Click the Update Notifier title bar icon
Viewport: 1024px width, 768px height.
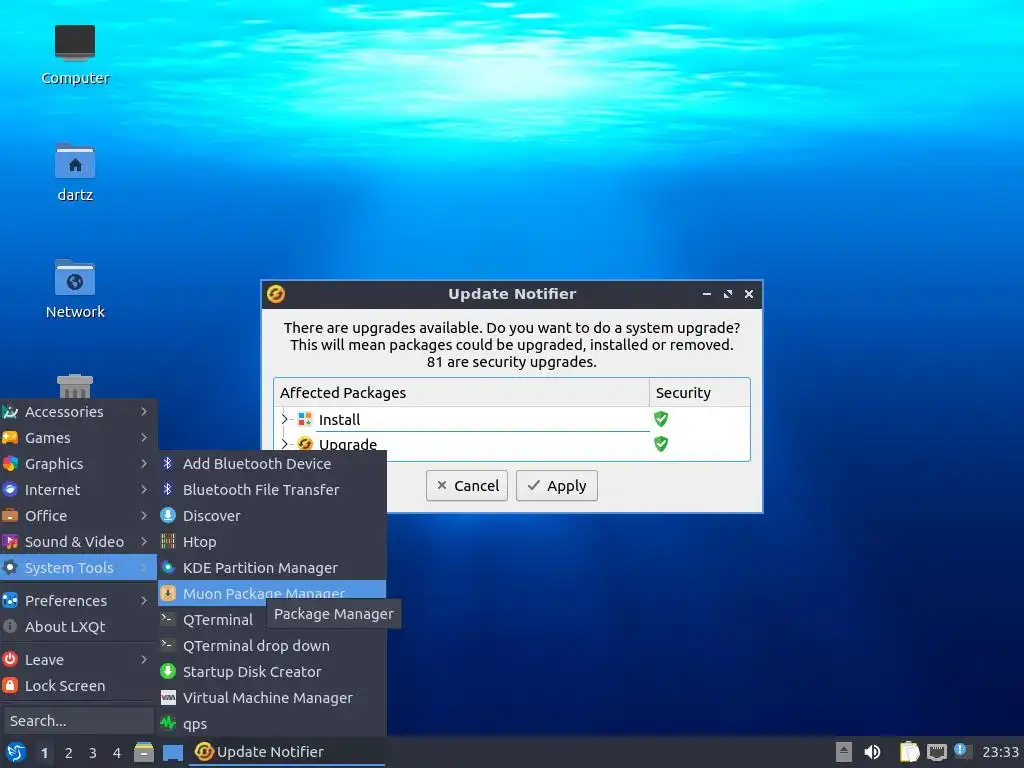[276, 295]
